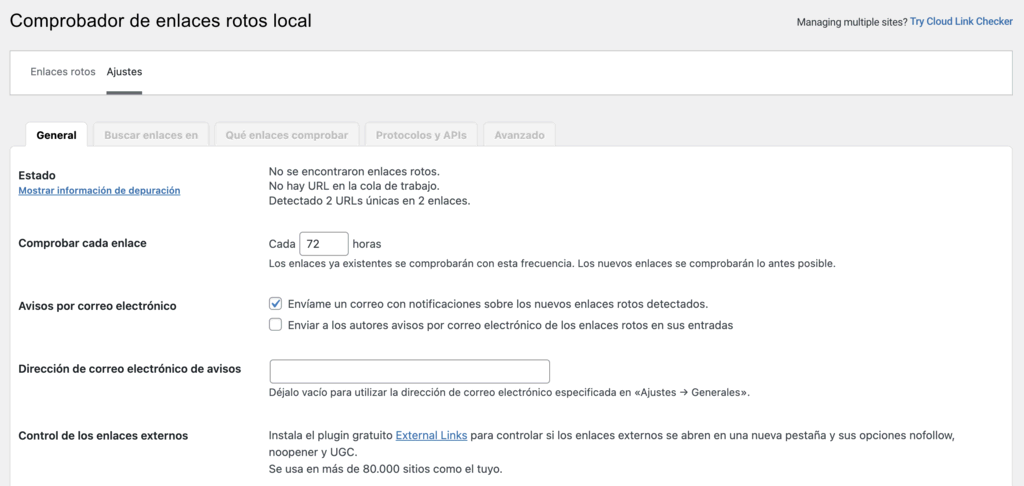The image size is (1024, 486).
Task: Click the Comprobar cada enlace setting label
Action: 83,243
